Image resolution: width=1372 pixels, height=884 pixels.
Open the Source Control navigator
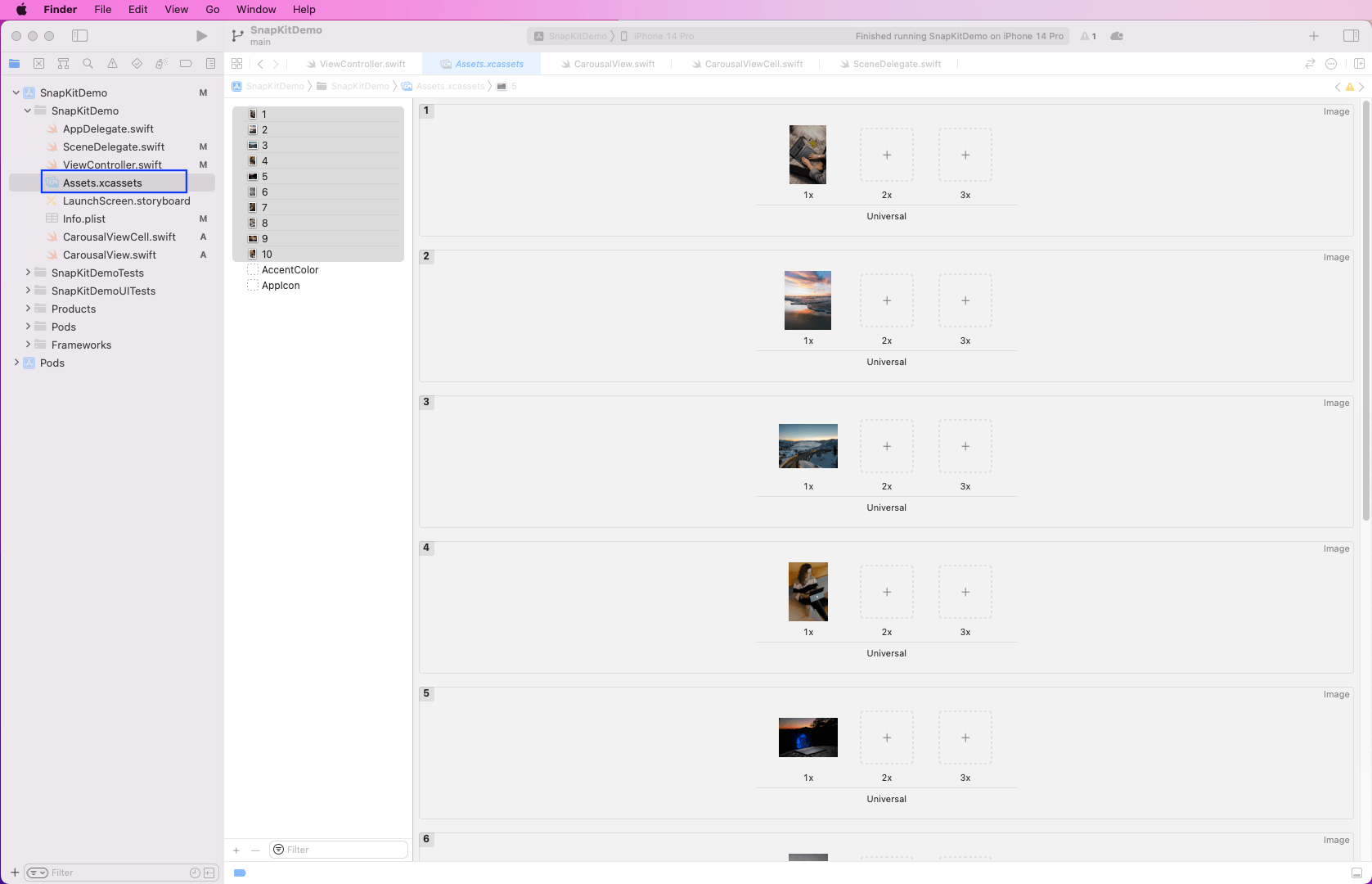click(x=38, y=64)
